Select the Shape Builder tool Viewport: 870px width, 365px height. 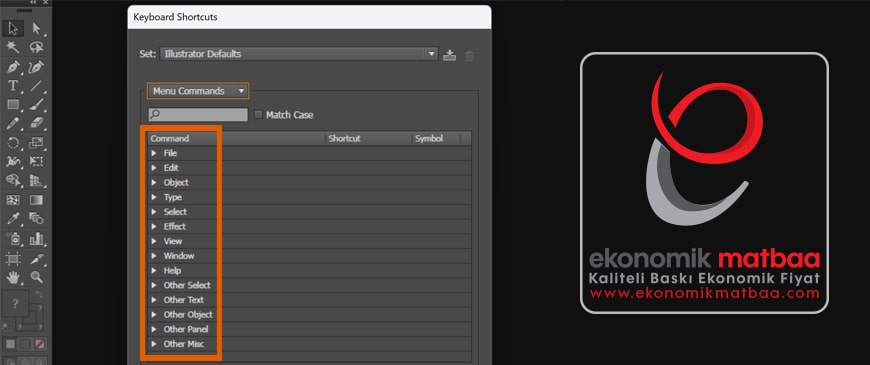tap(13, 180)
